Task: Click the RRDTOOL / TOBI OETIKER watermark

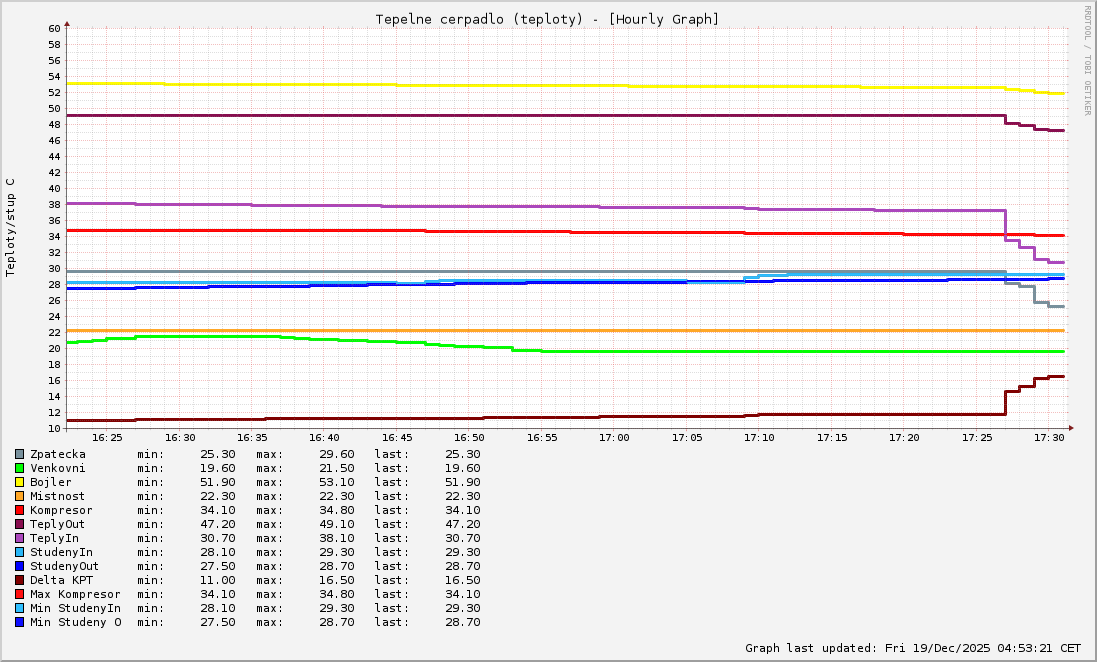Action: pyautogui.click(x=1087, y=60)
